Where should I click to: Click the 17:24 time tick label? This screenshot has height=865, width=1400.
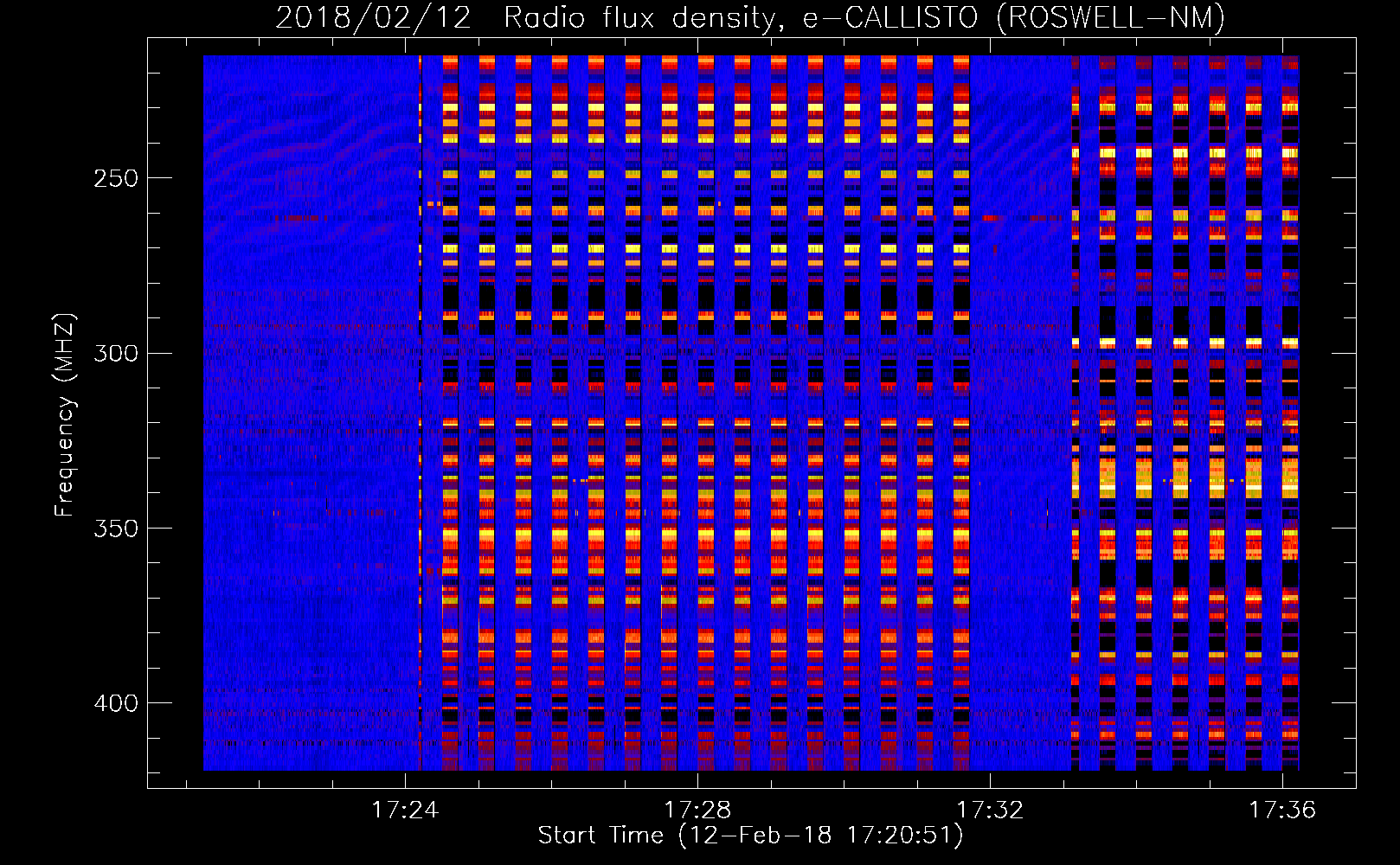405,810
